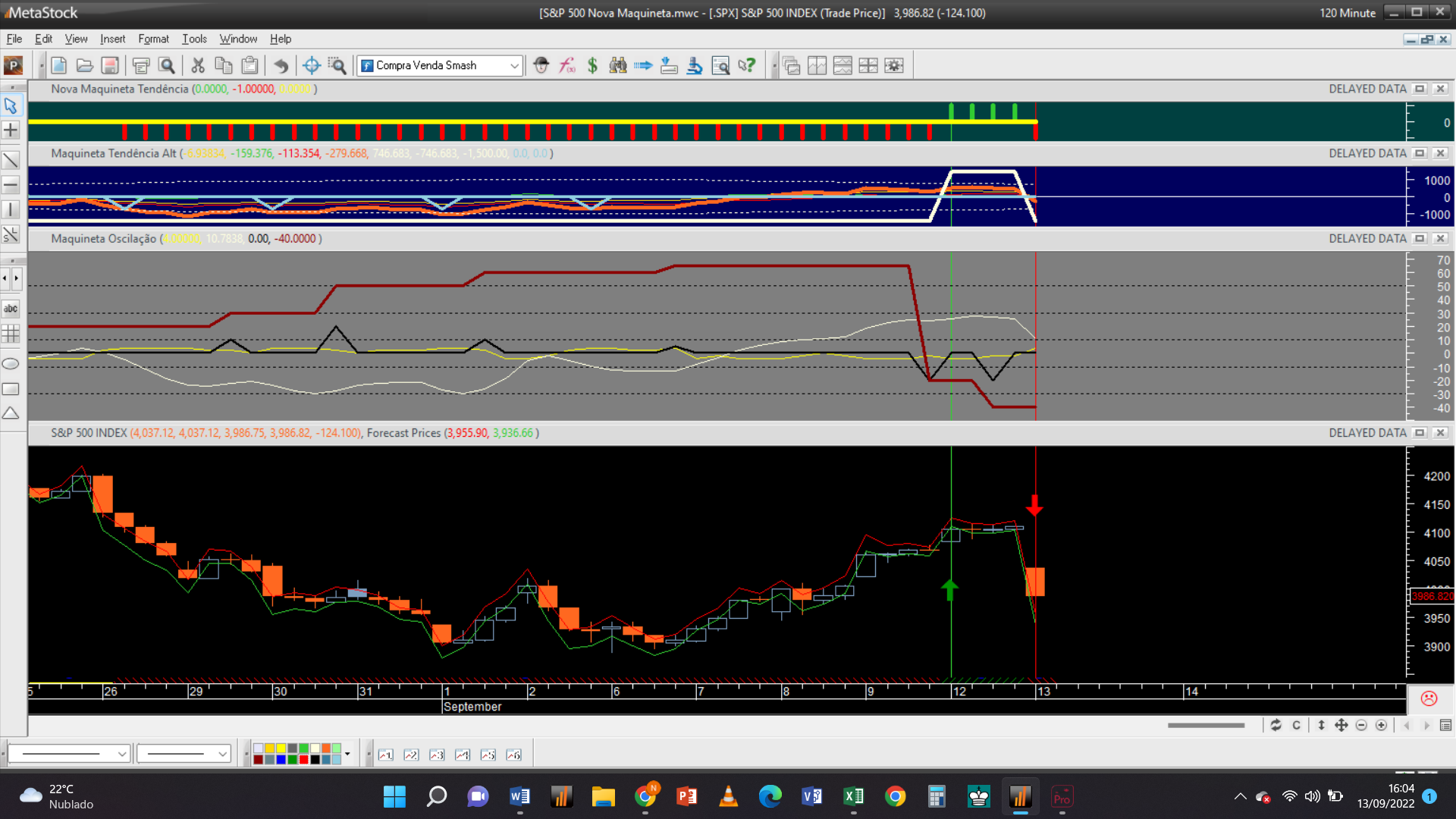Pick the yellow color swatch in the palette

coord(281,748)
